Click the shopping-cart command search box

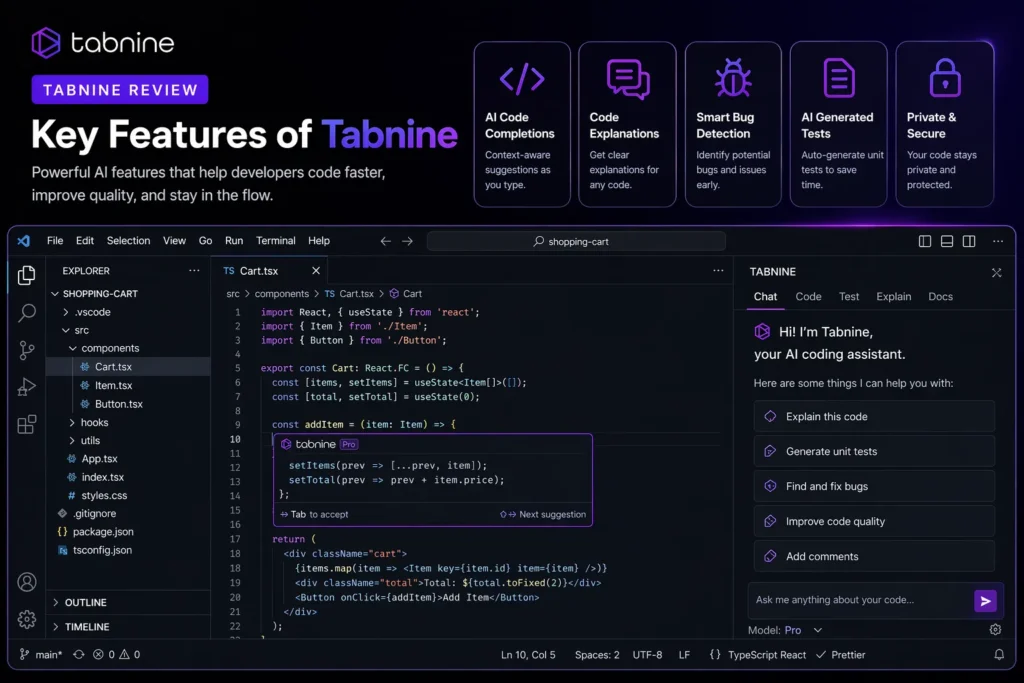576,242
